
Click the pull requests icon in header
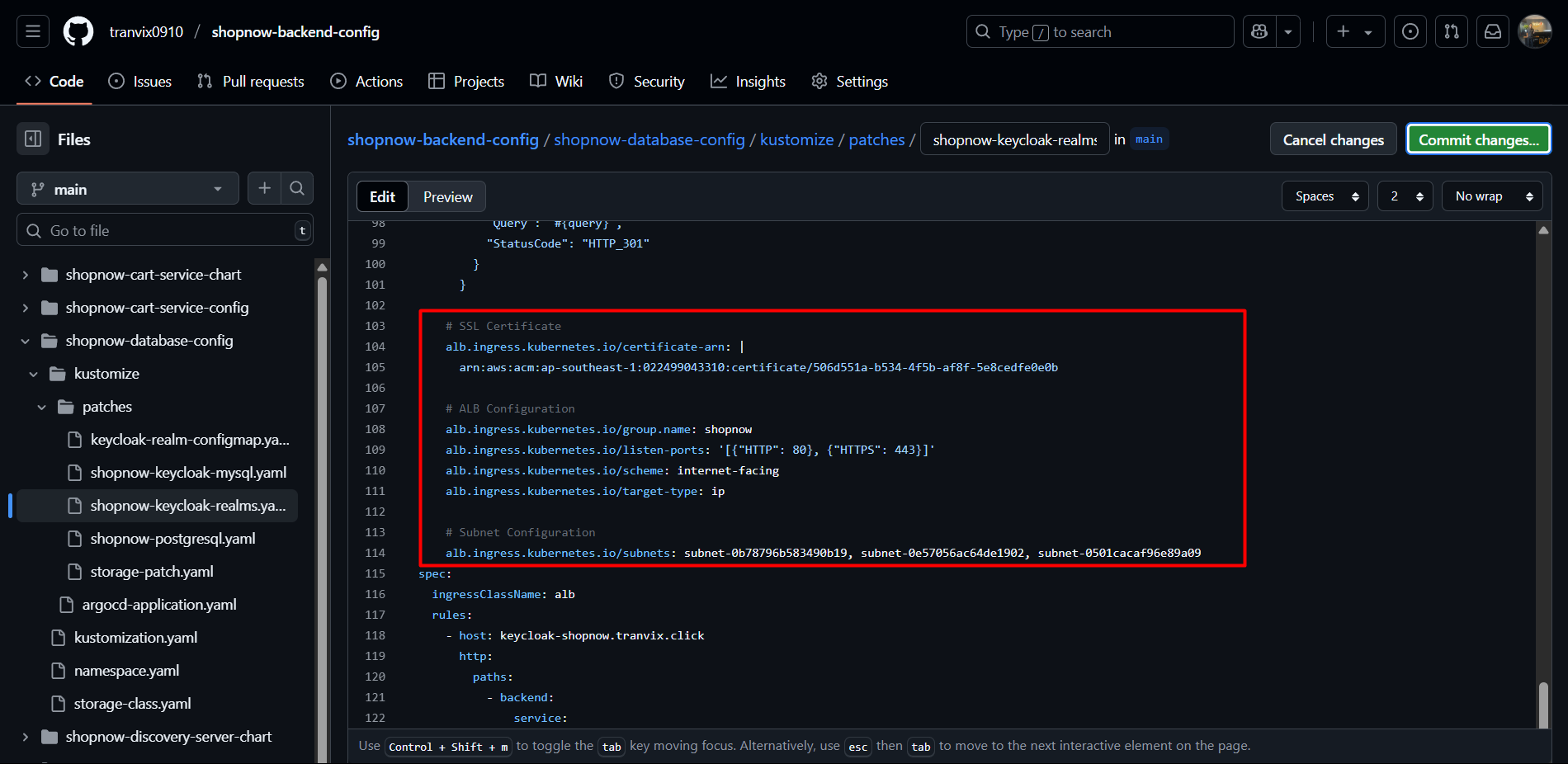[1452, 32]
